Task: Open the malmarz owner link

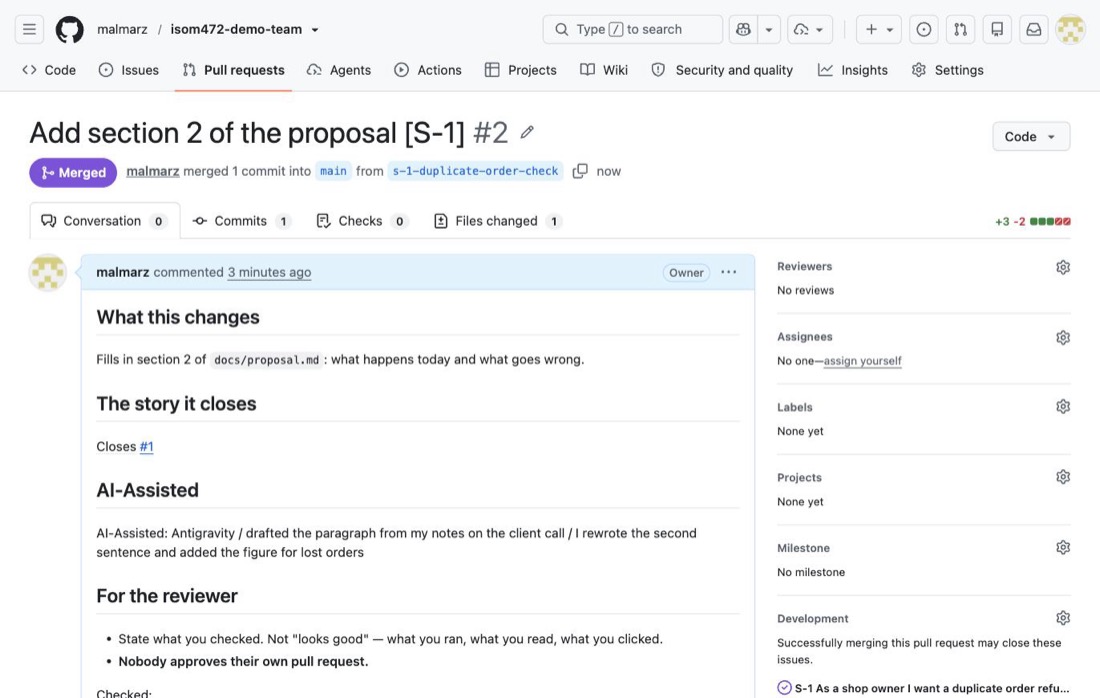Action: [x=122, y=29]
